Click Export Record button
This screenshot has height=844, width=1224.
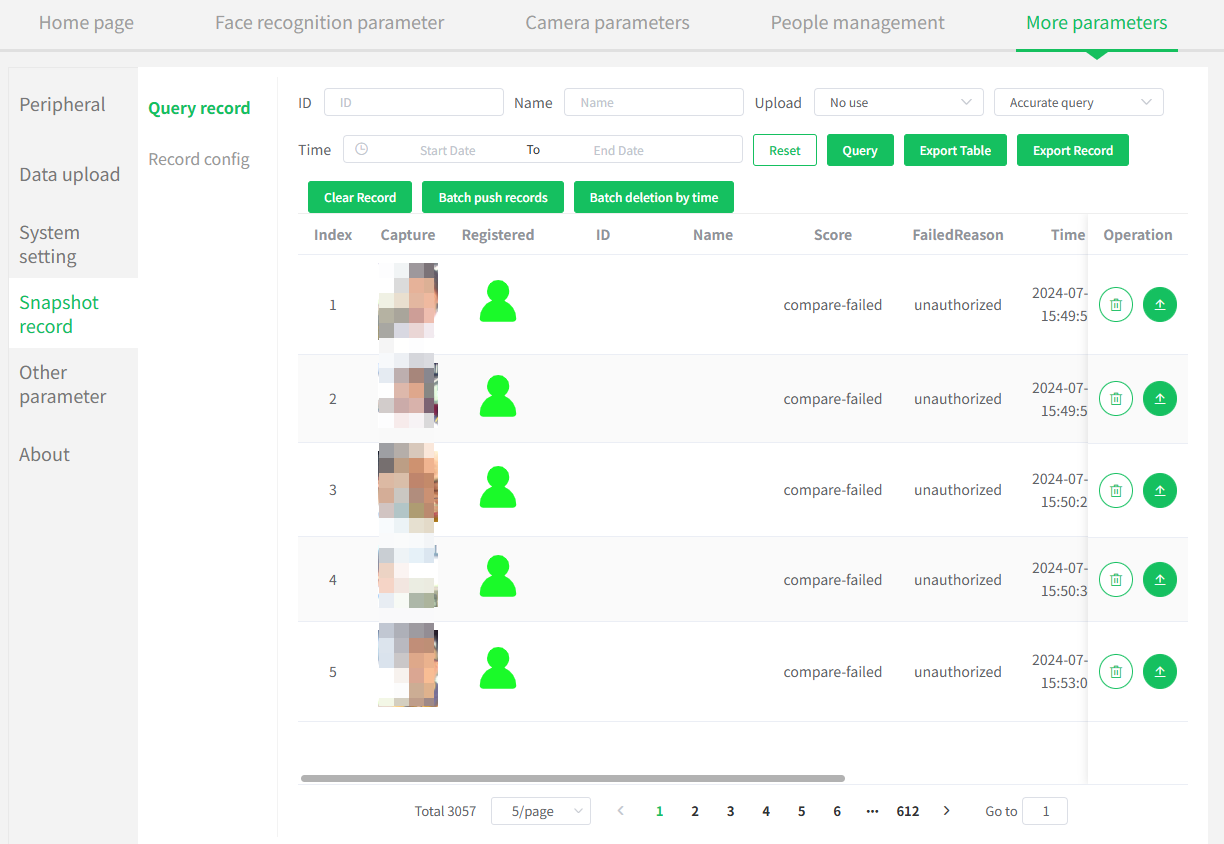[1073, 150]
